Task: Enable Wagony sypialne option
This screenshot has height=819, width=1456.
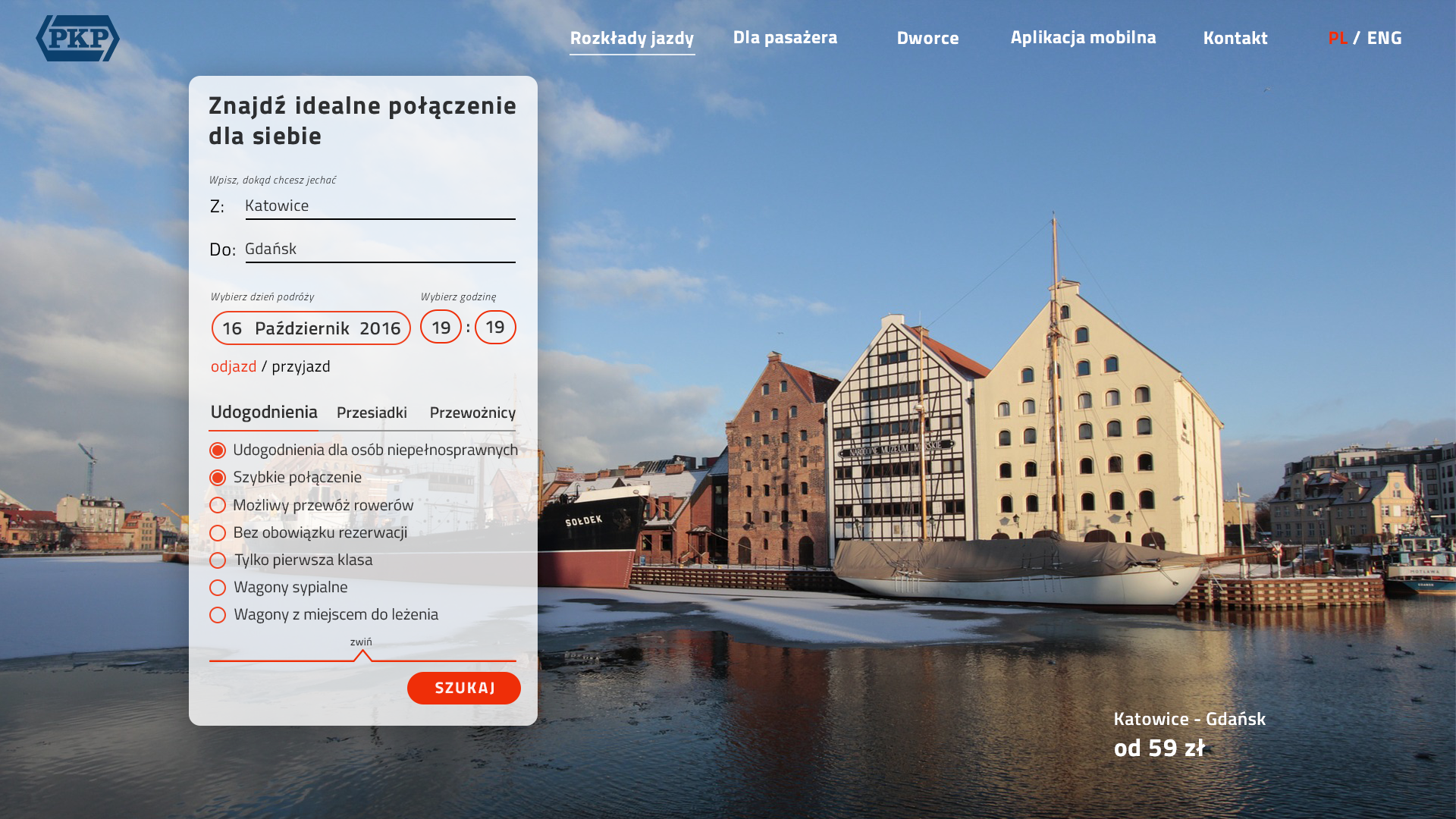Action: click(x=218, y=588)
